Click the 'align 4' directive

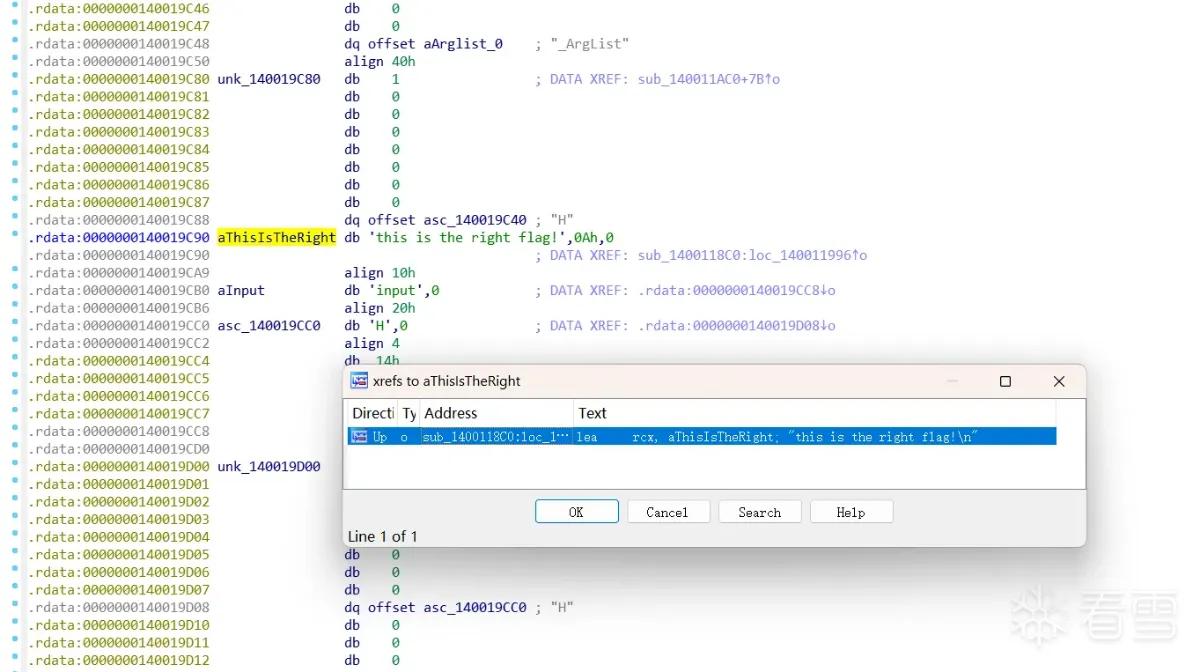point(372,344)
